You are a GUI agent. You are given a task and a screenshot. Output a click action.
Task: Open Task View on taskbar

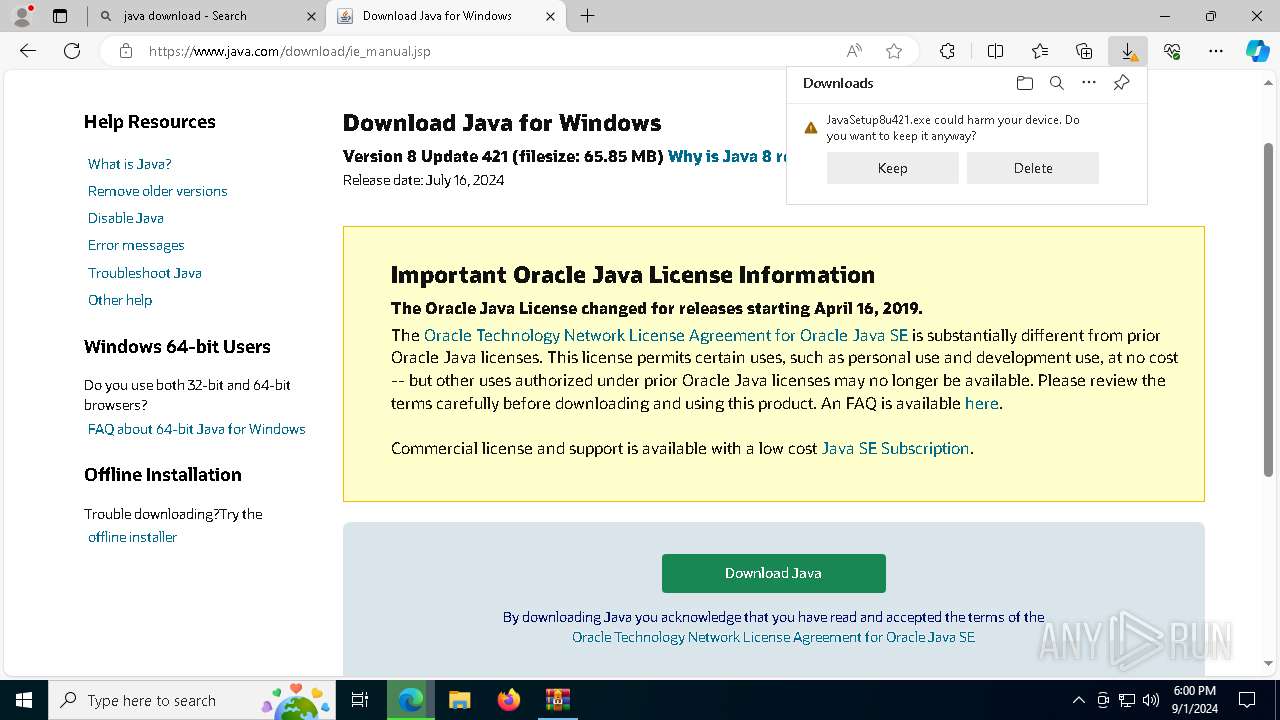360,700
